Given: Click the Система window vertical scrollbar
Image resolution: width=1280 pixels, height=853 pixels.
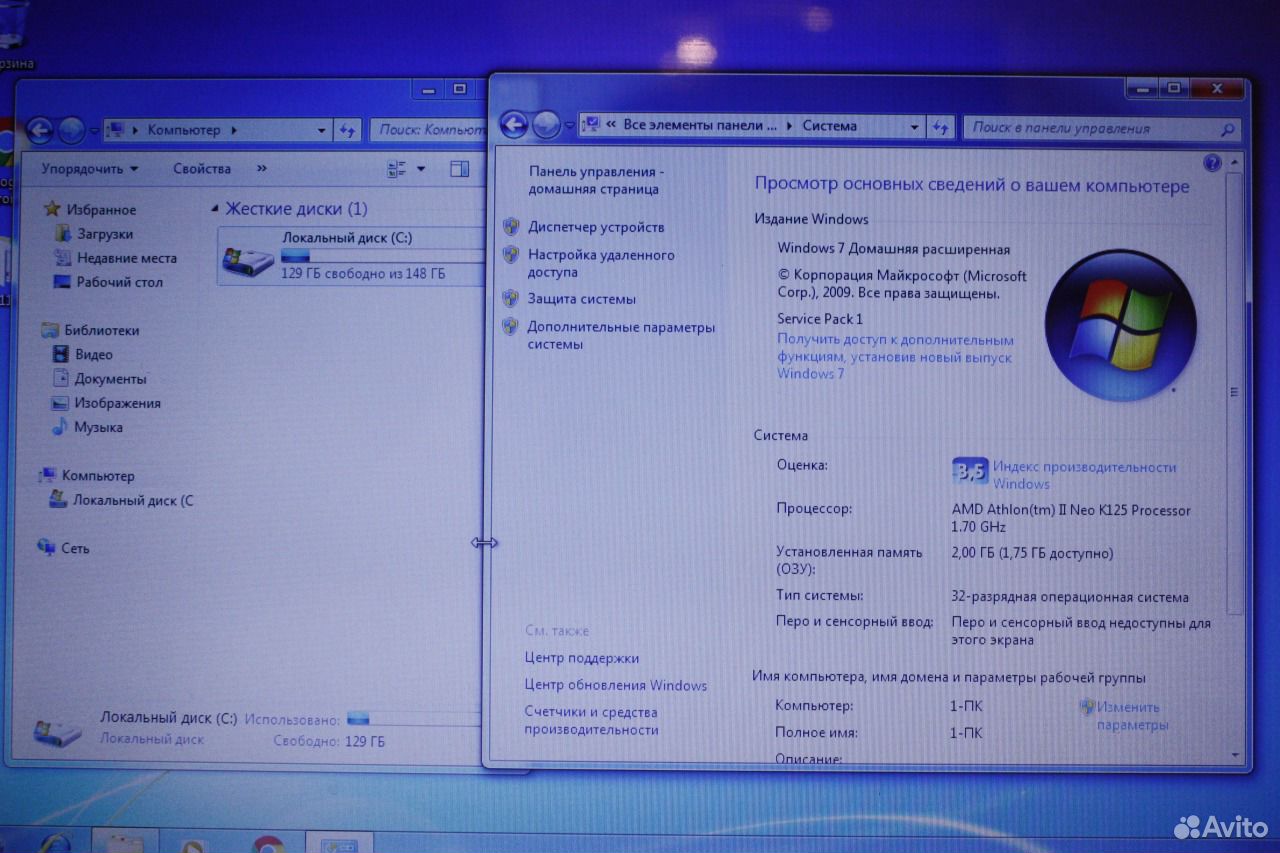Looking at the screenshot, I should click(x=1234, y=394).
